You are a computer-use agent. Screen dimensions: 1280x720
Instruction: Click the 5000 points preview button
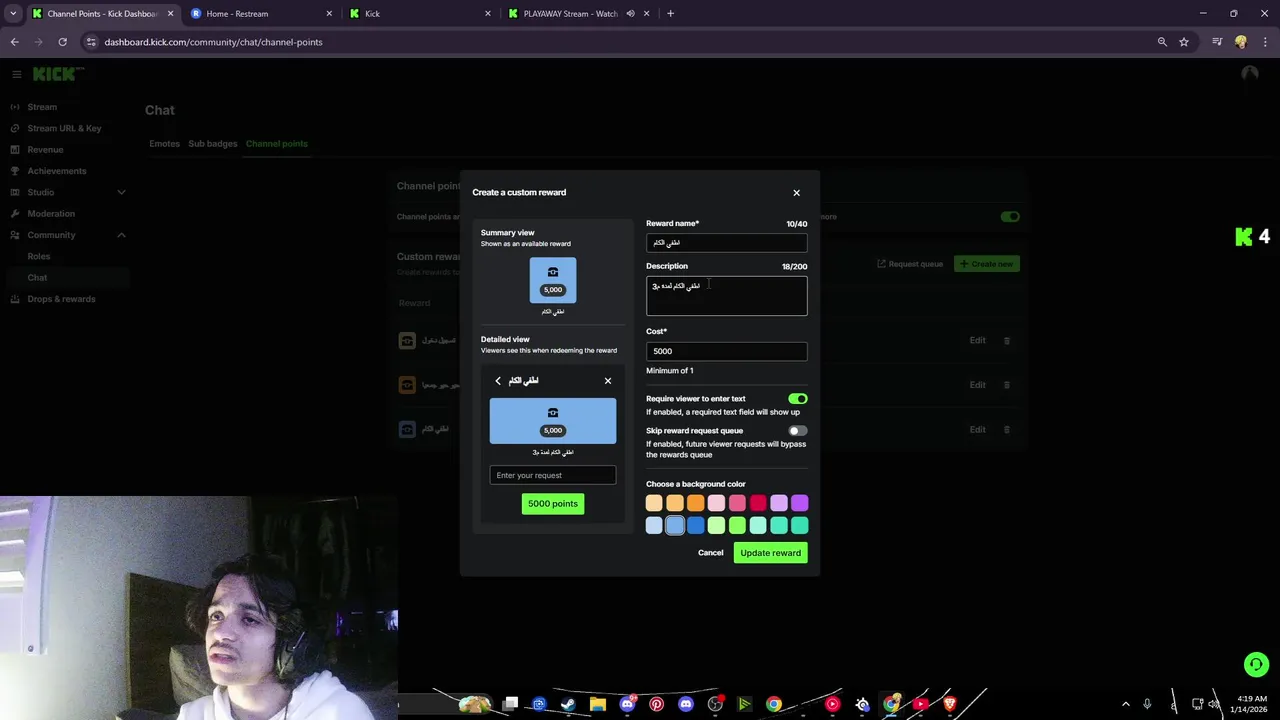pyautogui.click(x=553, y=504)
